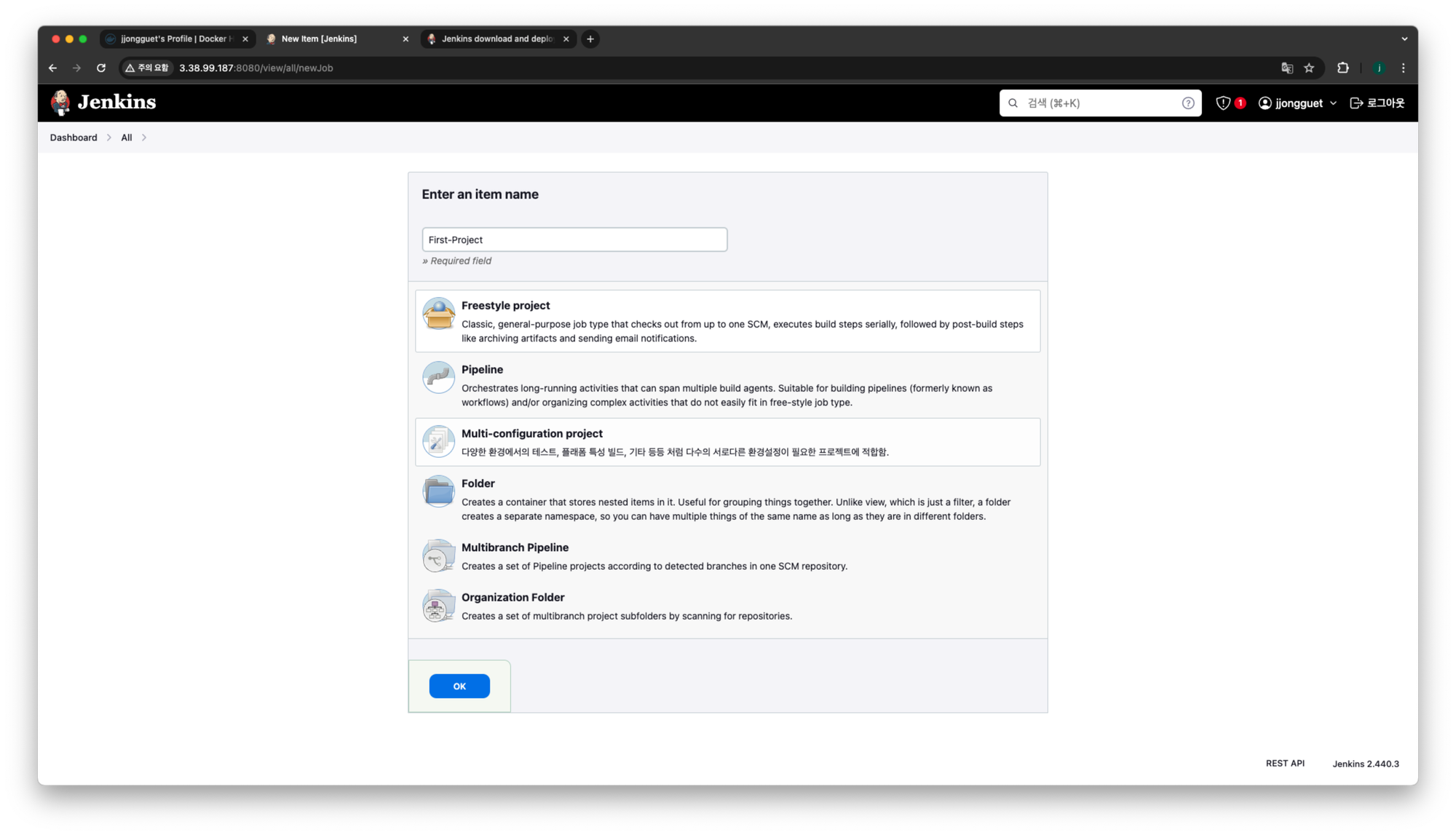Bookmark page with the star icon
1456x835 pixels.
(1309, 68)
